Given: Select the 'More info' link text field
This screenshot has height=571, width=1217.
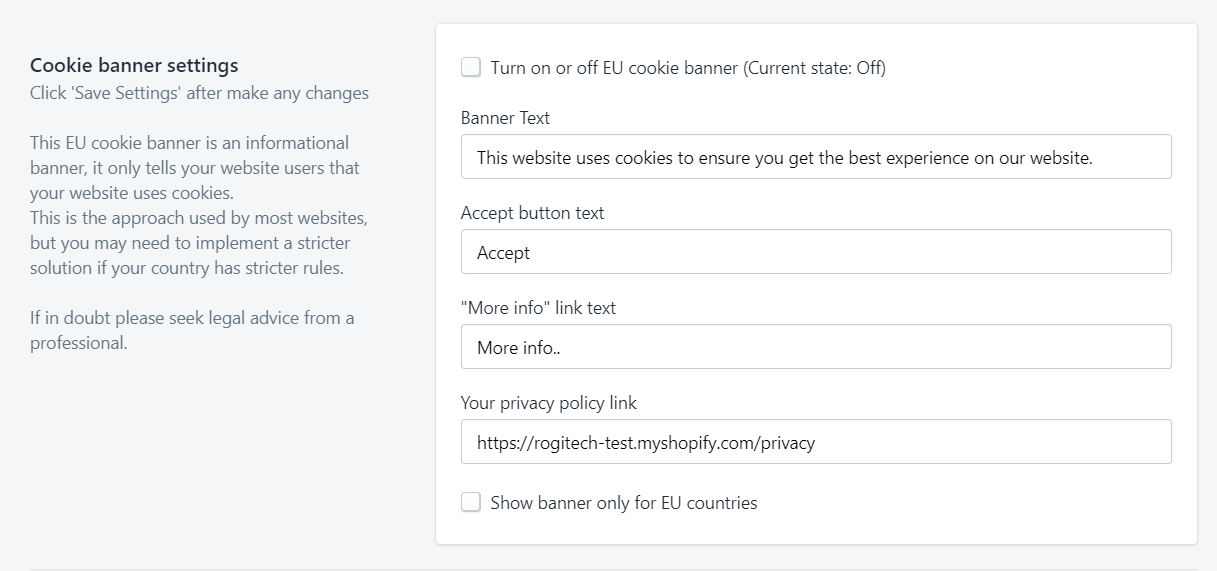Looking at the screenshot, I should point(815,347).
